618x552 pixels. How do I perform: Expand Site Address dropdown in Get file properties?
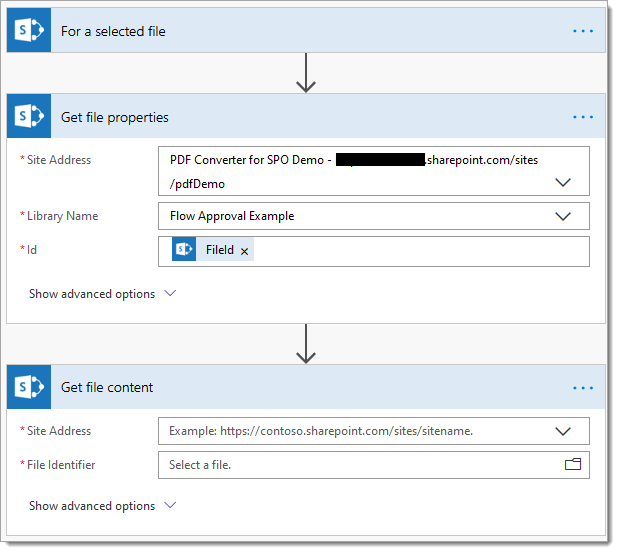pyautogui.click(x=563, y=182)
